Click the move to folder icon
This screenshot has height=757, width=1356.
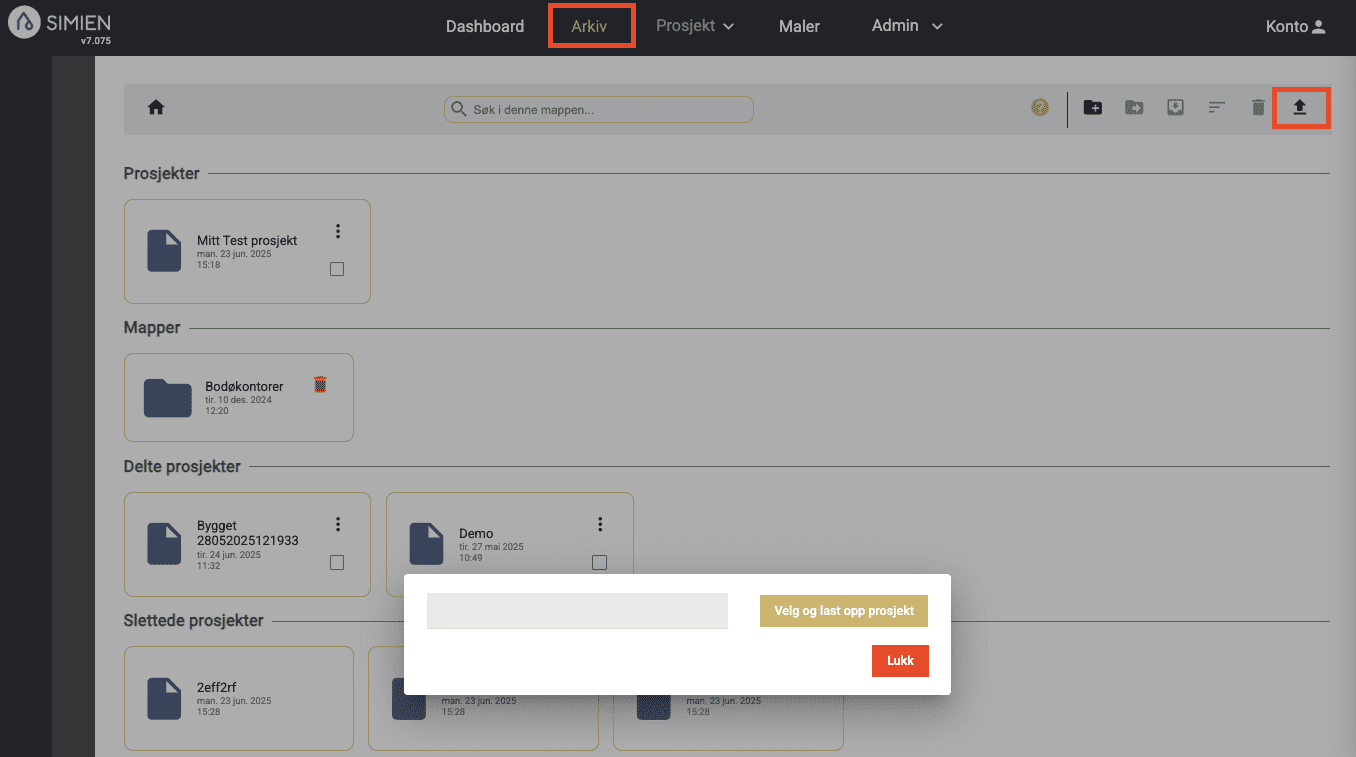click(x=1134, y=107)
